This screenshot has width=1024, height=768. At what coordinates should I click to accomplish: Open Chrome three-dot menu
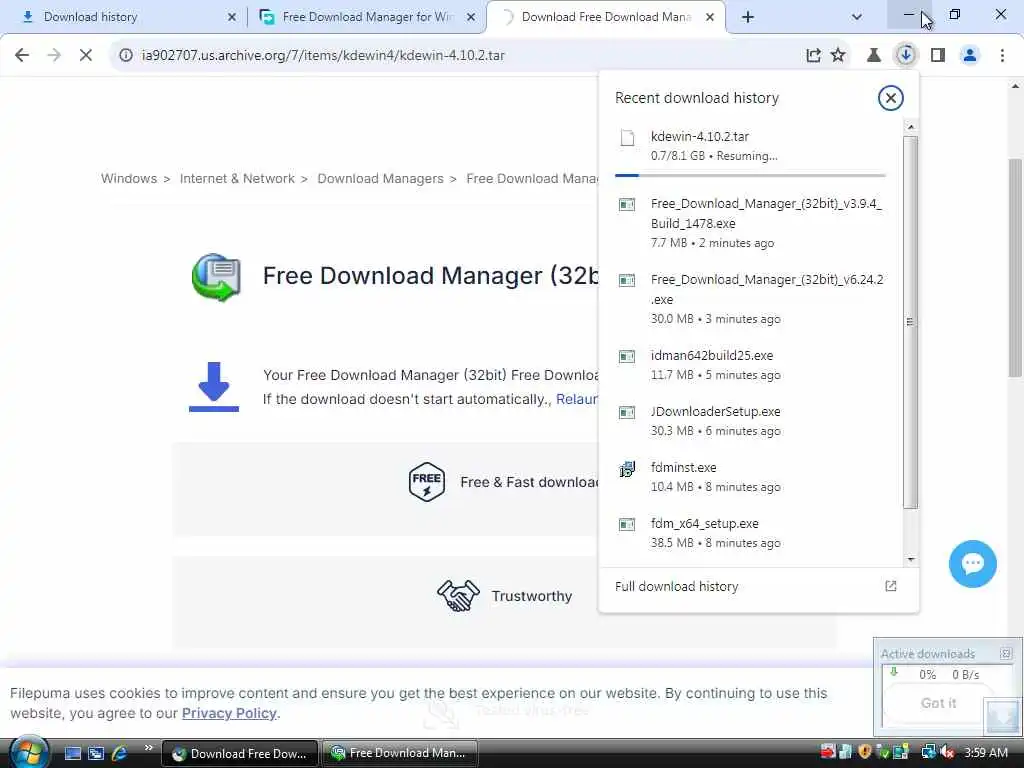1002,56
